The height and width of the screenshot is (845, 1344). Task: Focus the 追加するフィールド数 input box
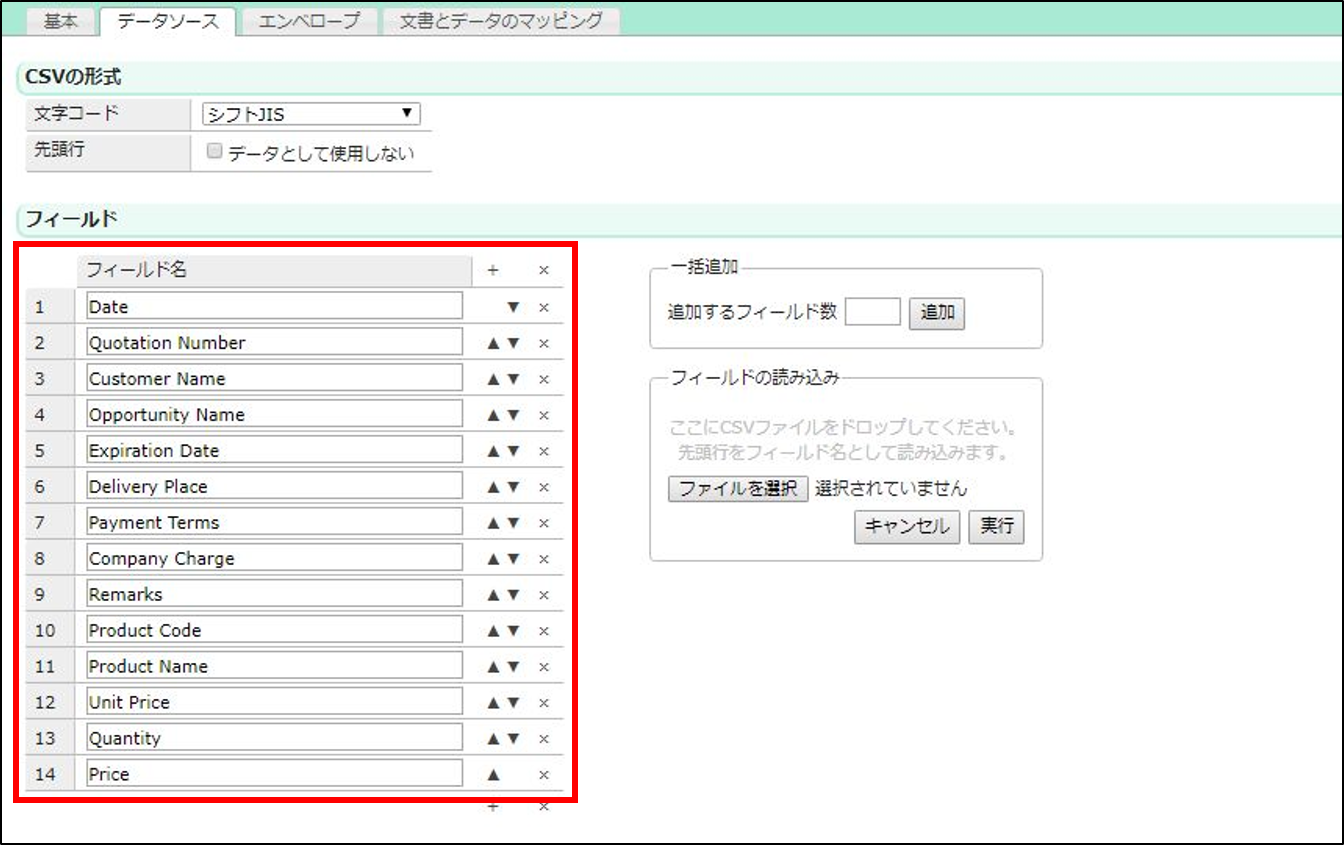click(873, 312)
